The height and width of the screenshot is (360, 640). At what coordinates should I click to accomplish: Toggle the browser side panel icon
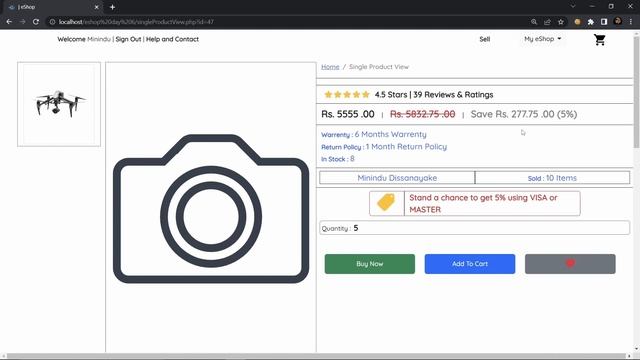604,22
